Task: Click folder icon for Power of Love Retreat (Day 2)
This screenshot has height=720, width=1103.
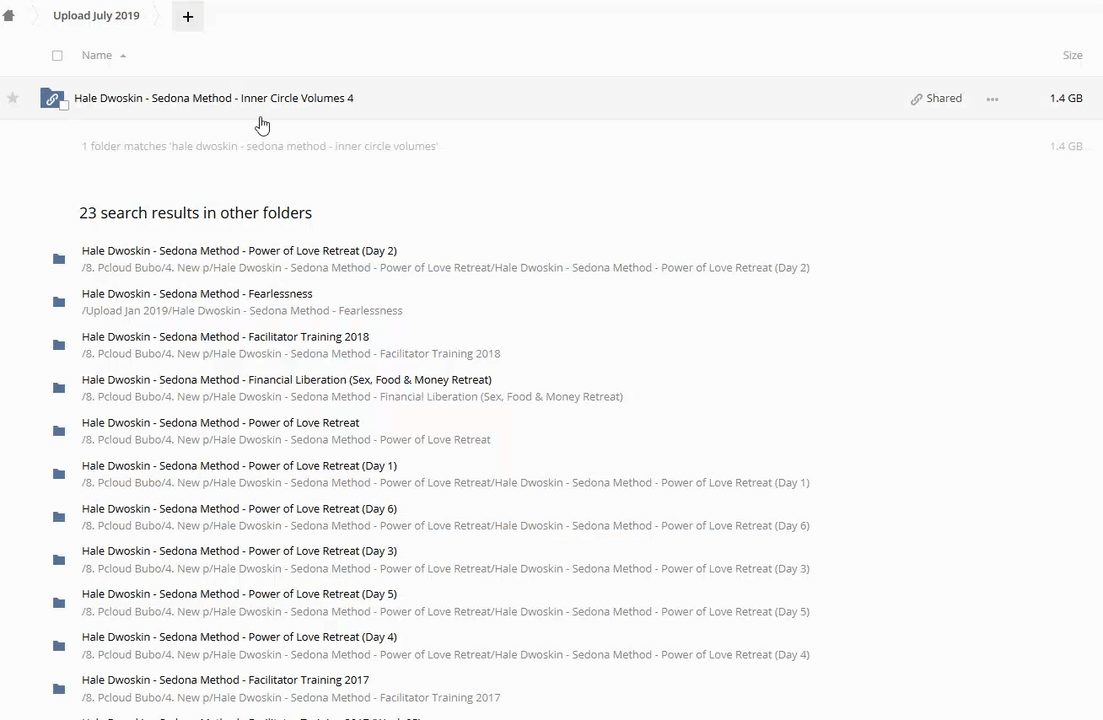Action: coord(59,259)
